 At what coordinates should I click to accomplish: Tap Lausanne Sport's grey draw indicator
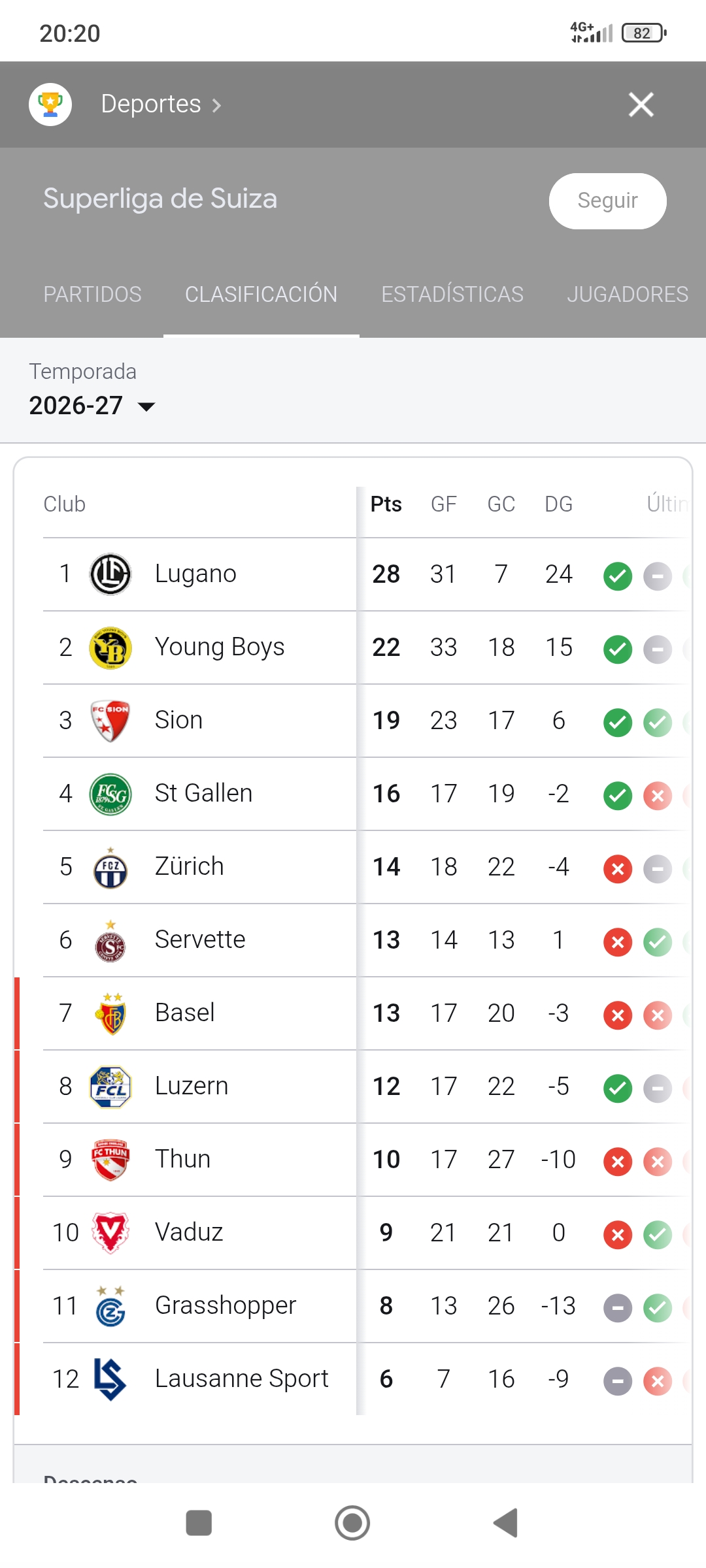pyautogui.click(x=618, y=1381)
